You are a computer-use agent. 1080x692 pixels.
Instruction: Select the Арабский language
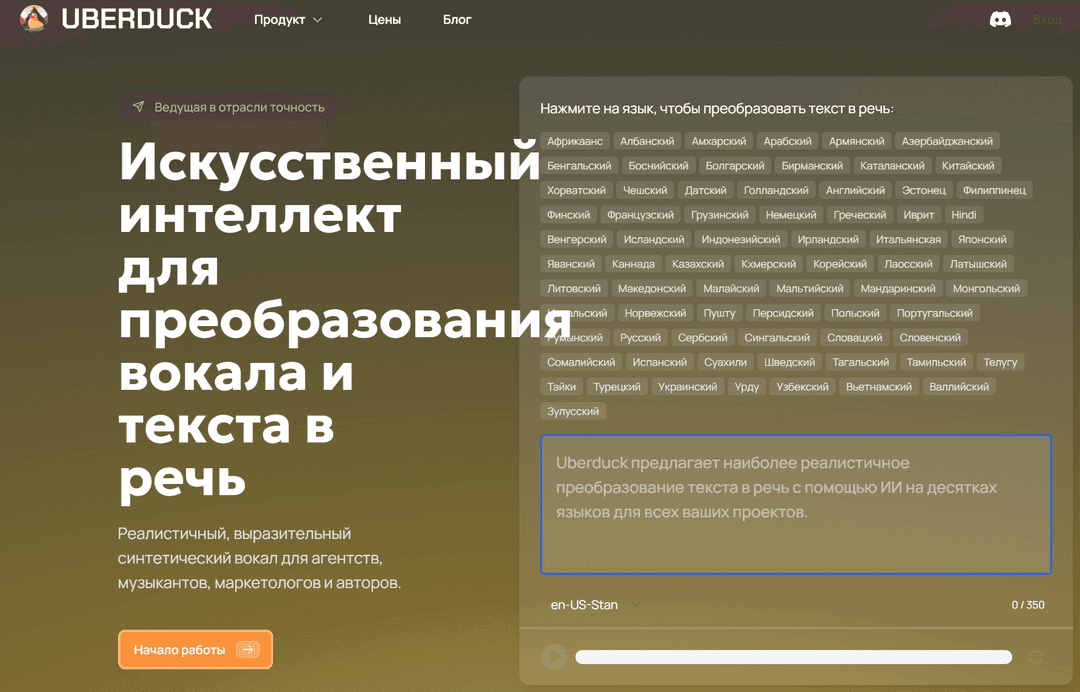tap(787, 141)
